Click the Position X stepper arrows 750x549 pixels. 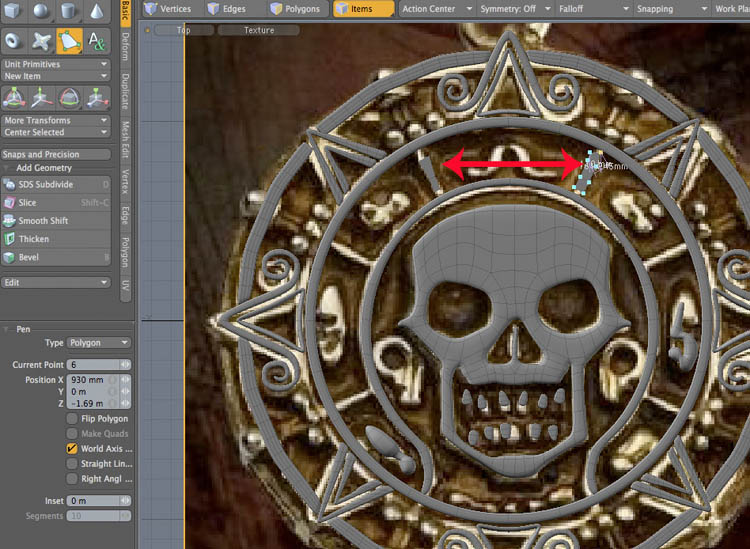pos(125,380)
